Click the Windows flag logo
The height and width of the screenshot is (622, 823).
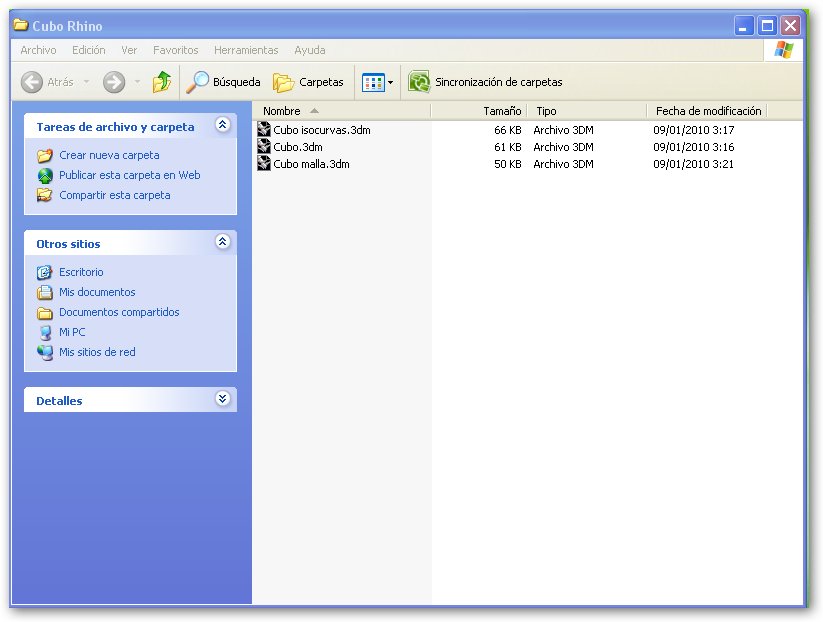[x=784, y=50]
